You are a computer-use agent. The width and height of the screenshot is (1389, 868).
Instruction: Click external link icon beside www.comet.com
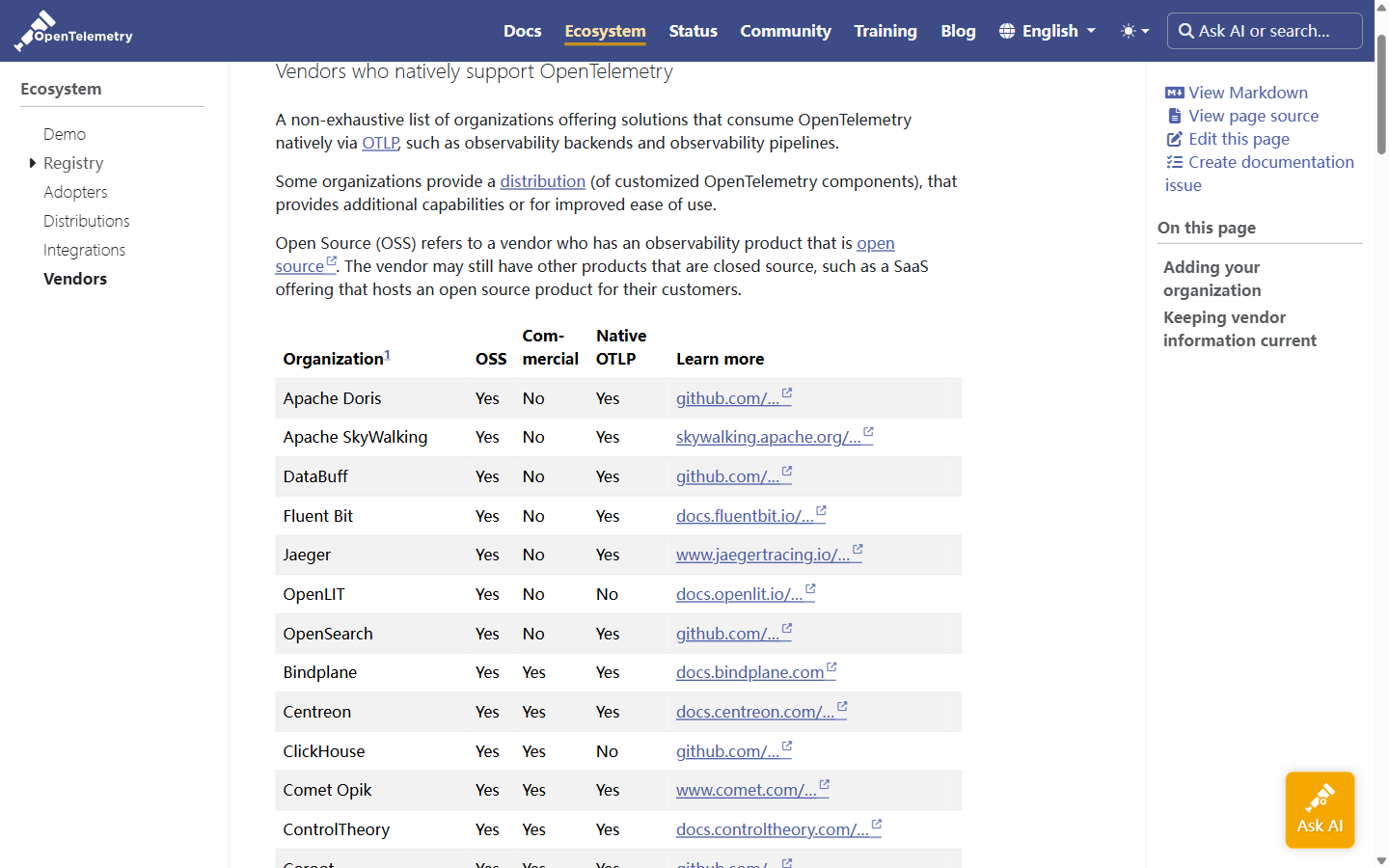(824, 785)
